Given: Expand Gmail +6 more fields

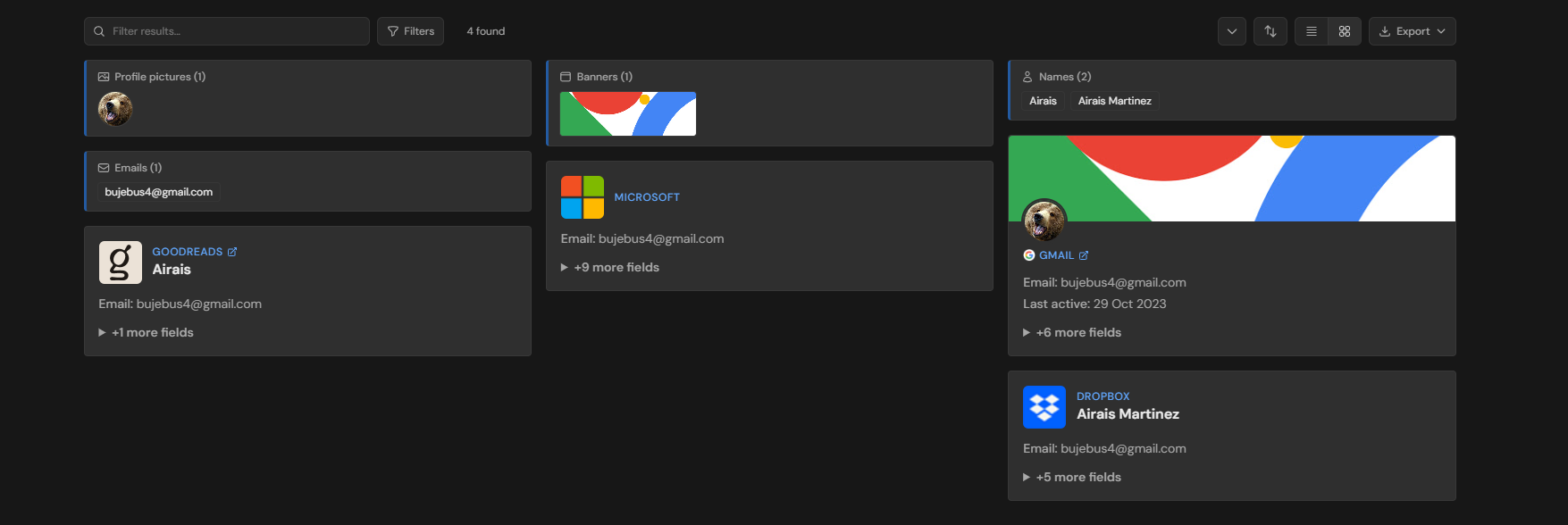Looking at the screenshot, I should [1072, 332].
